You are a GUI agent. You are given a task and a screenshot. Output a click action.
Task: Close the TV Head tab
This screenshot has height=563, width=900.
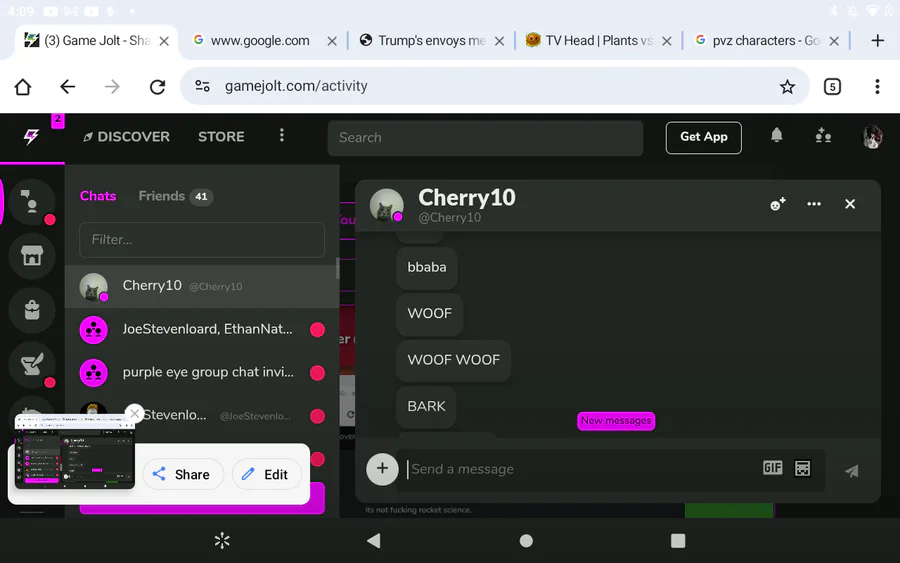666,41
